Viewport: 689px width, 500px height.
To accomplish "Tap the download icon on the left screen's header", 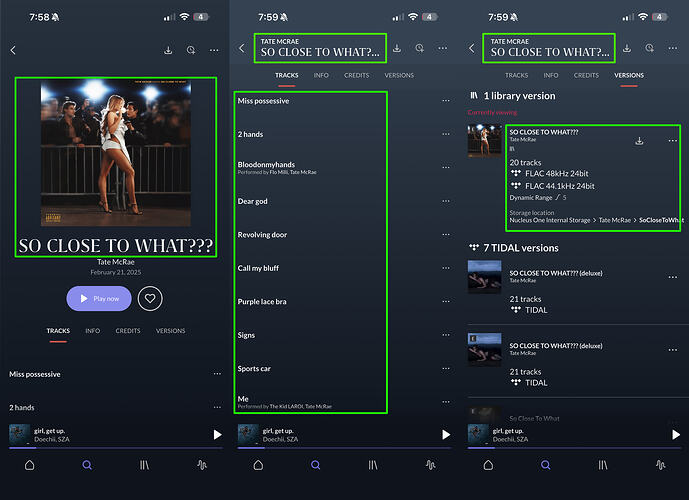I will coord(168,50).
